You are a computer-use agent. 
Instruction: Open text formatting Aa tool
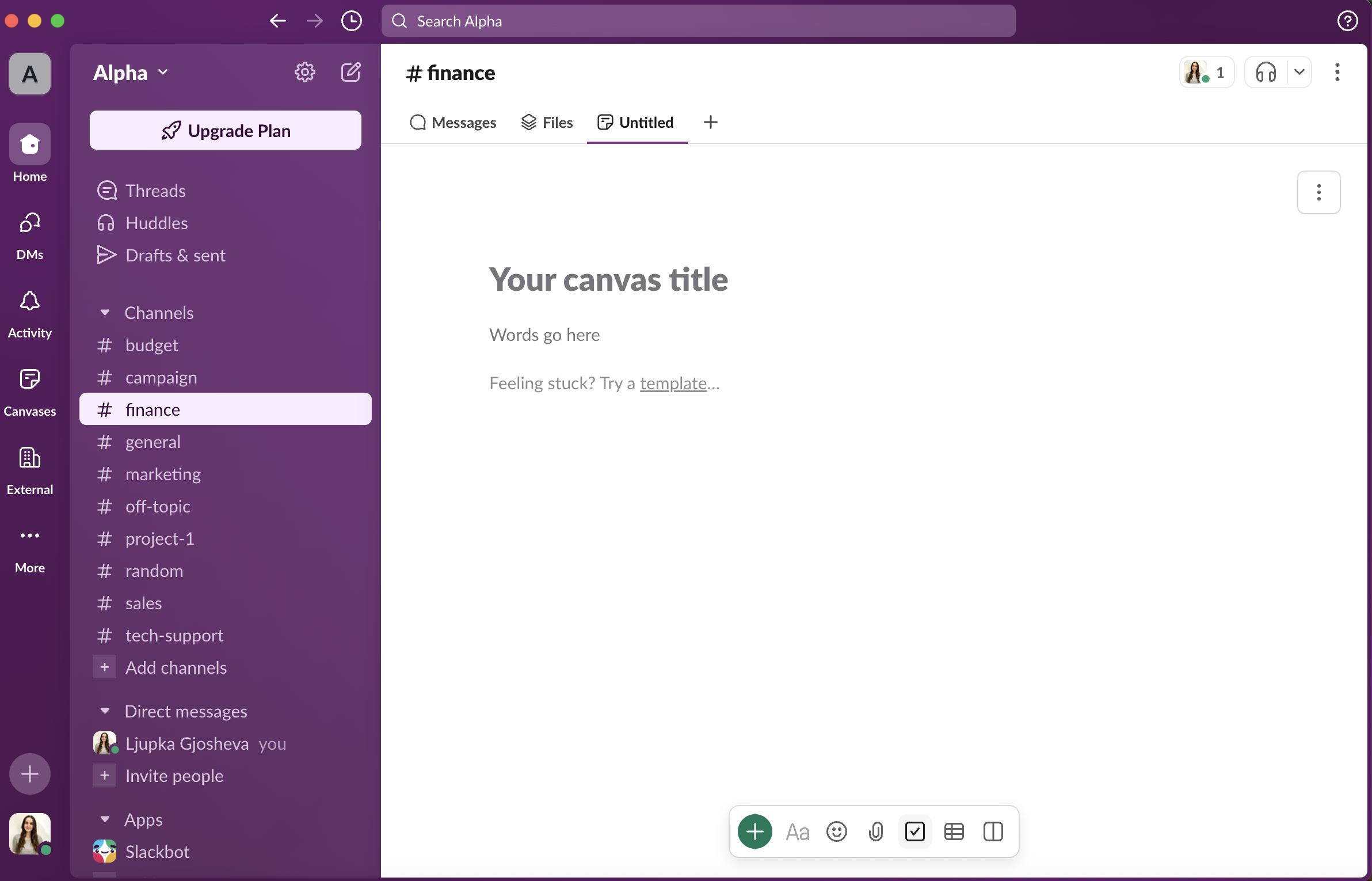tap(798, 832)
